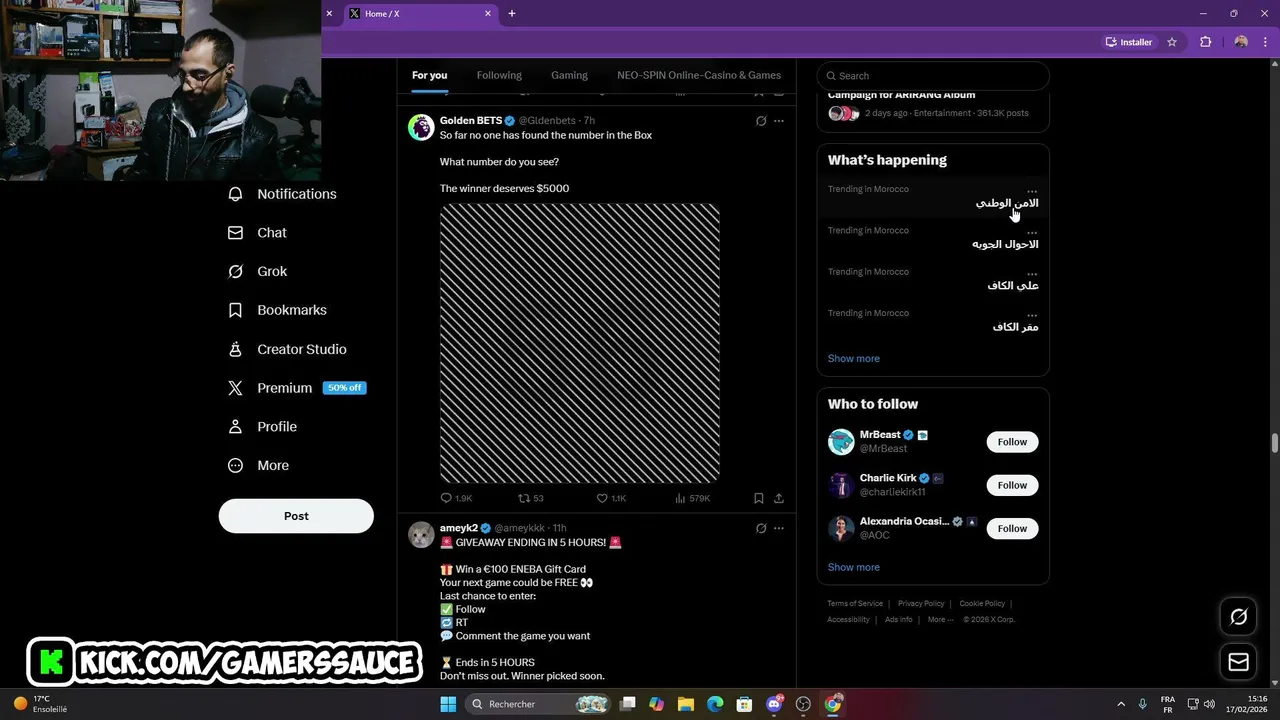Open the Cookie Policy link
This screenshot has height=720, width=1280.
click(x=982, y=604)
